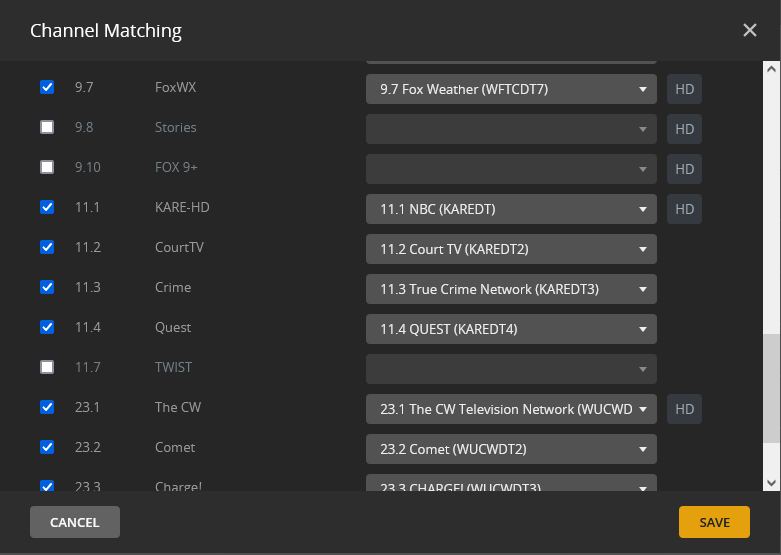Toggle HD badge for FOX 9+
The height and width of the screenshot is (555, 781).
684,169
